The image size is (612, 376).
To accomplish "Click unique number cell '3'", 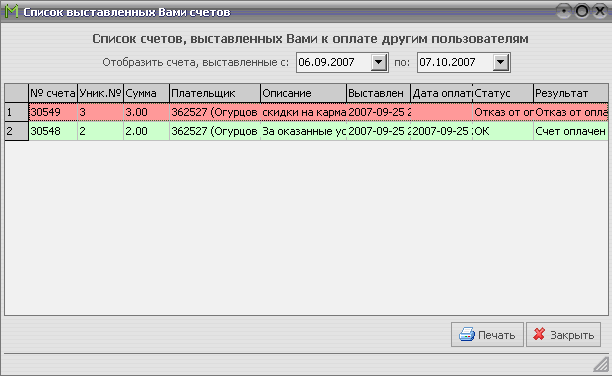I will 101,112.
